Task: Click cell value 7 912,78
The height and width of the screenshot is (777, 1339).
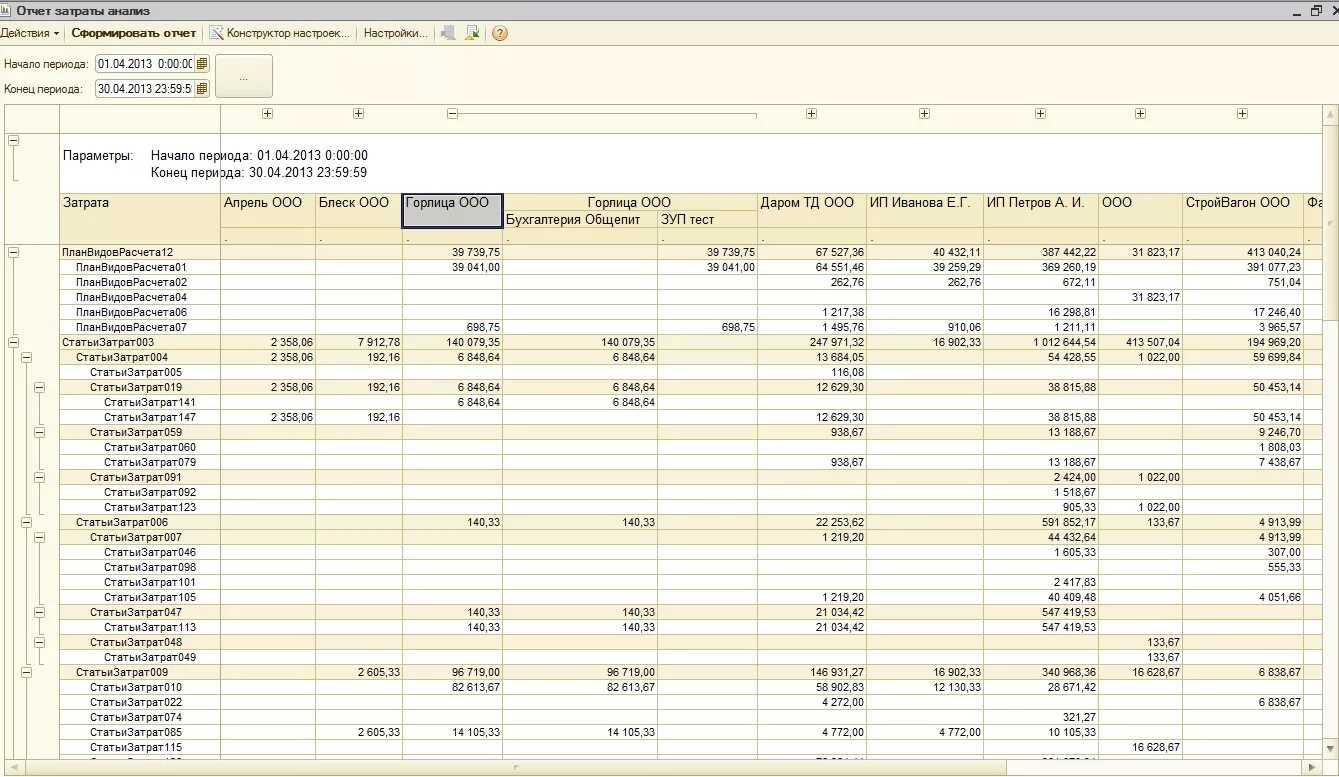Action: [x=378, y=342]
